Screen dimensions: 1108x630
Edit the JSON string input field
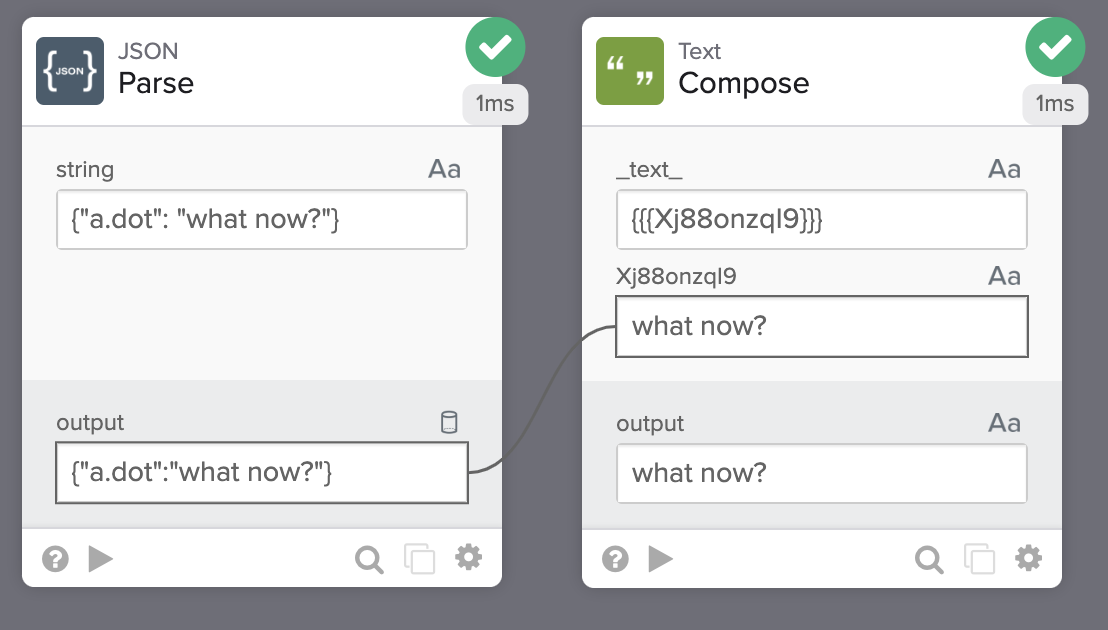coord(261,220)
